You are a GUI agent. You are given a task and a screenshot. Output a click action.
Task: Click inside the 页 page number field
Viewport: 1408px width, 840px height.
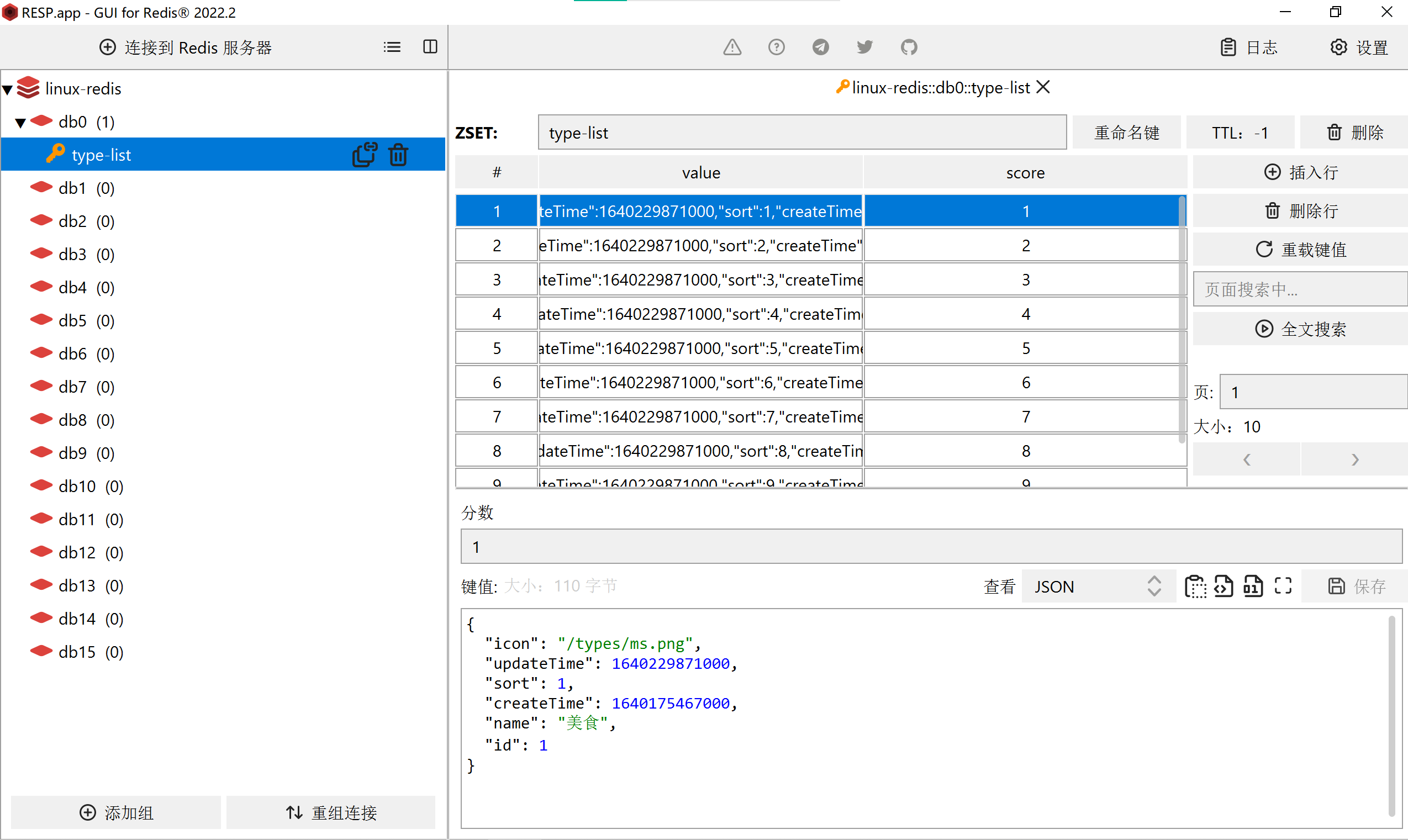click(x=1311, y=392)
